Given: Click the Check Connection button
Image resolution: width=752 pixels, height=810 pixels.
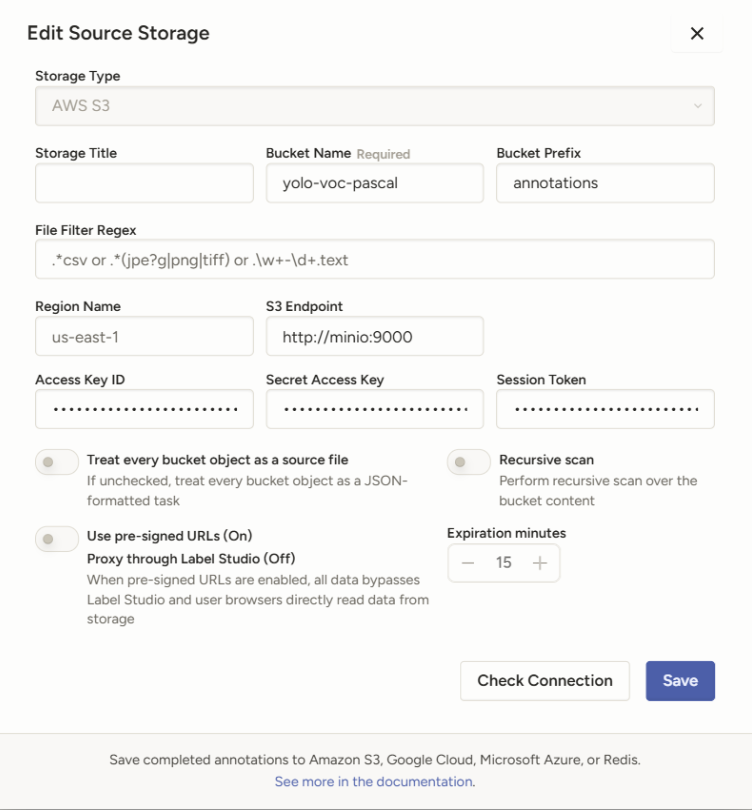Looking at the screenshot, I should [544, 680].
